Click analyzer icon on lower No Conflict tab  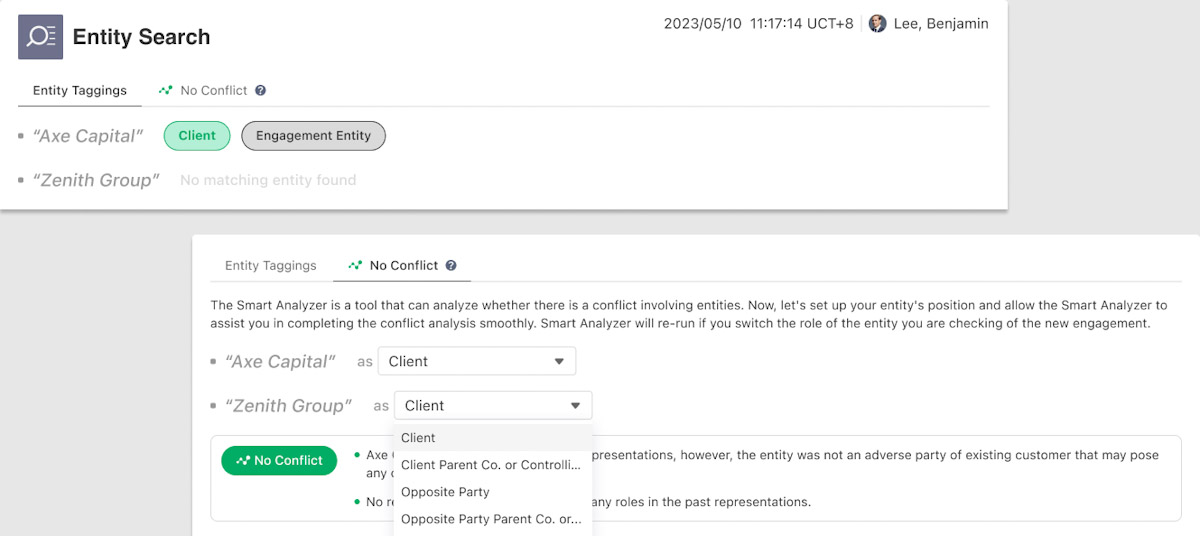coord(355,265)
